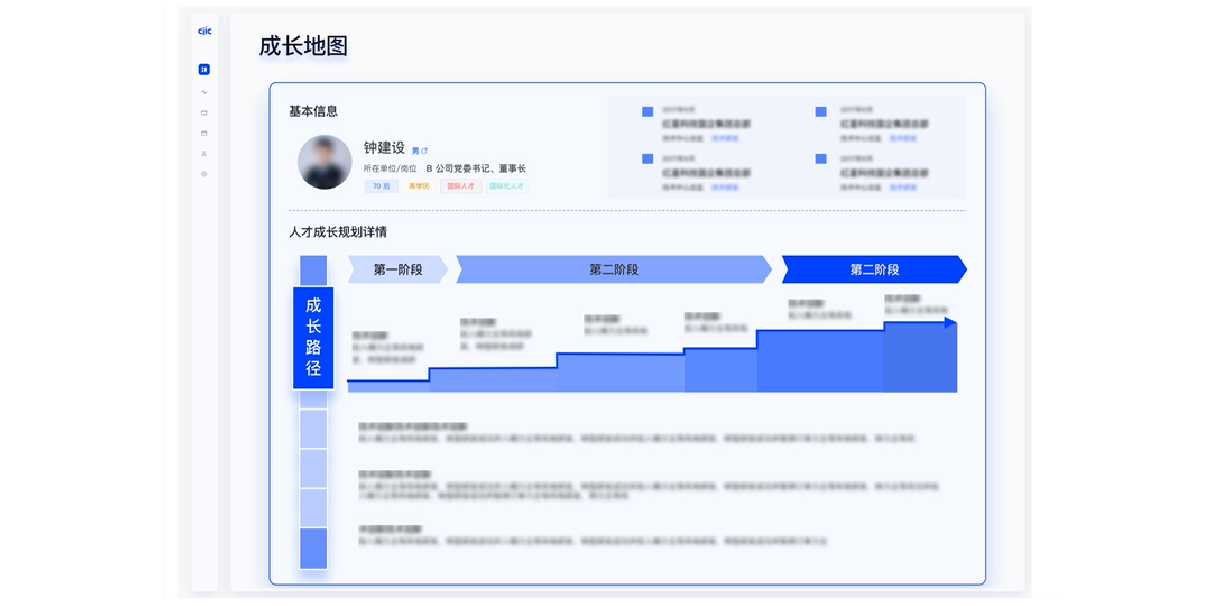Click the cjic logo in sidebar
The width and height of the screenshot is (1223, 606).
coord(204,31)
